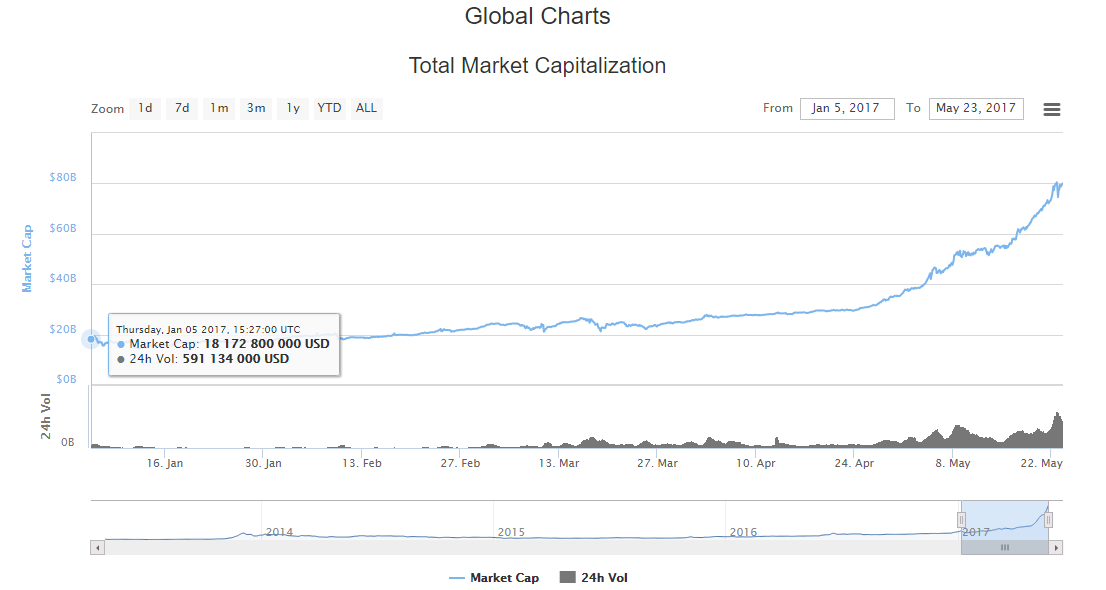Viewport: 1106px width, 590px height.
Task: Set zoom range to 1d
Action: 145,108
